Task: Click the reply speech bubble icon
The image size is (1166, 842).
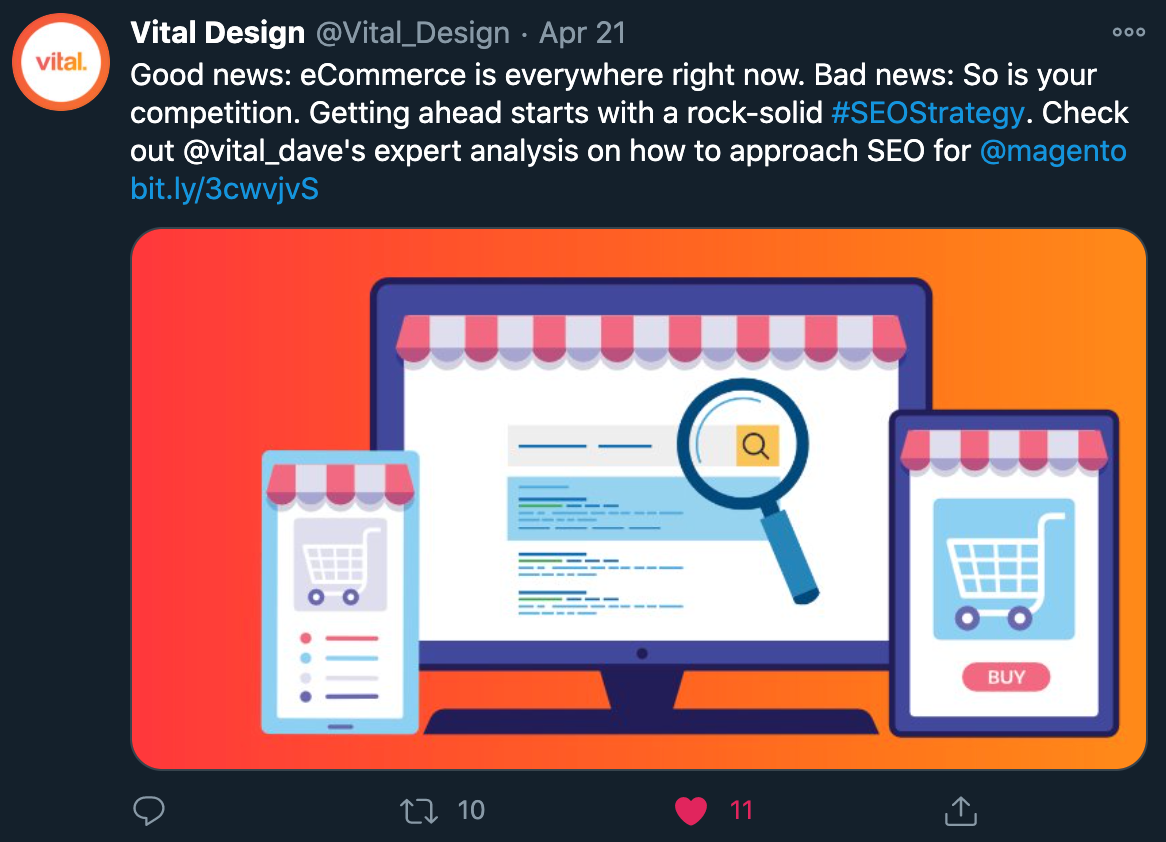Action: click(149, 810)
